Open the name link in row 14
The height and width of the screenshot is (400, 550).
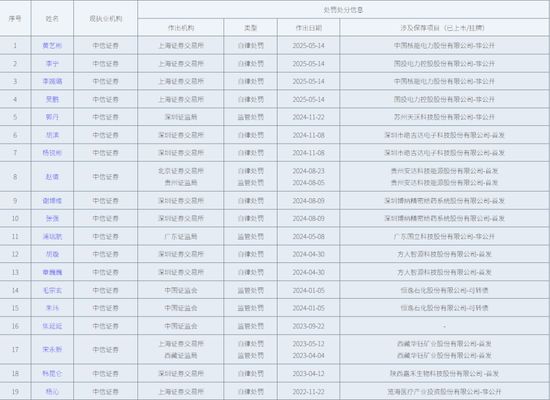(x=52, y=291)
